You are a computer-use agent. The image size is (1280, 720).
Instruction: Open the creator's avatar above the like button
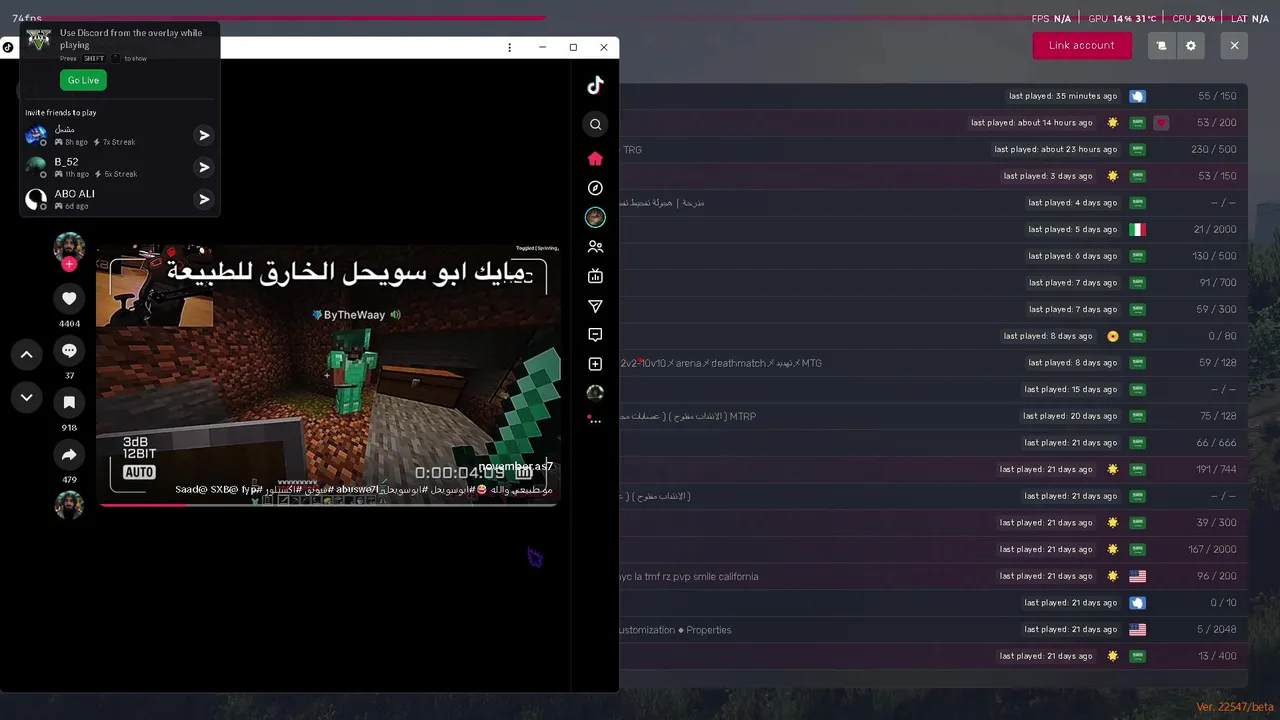tap(69, 248)
